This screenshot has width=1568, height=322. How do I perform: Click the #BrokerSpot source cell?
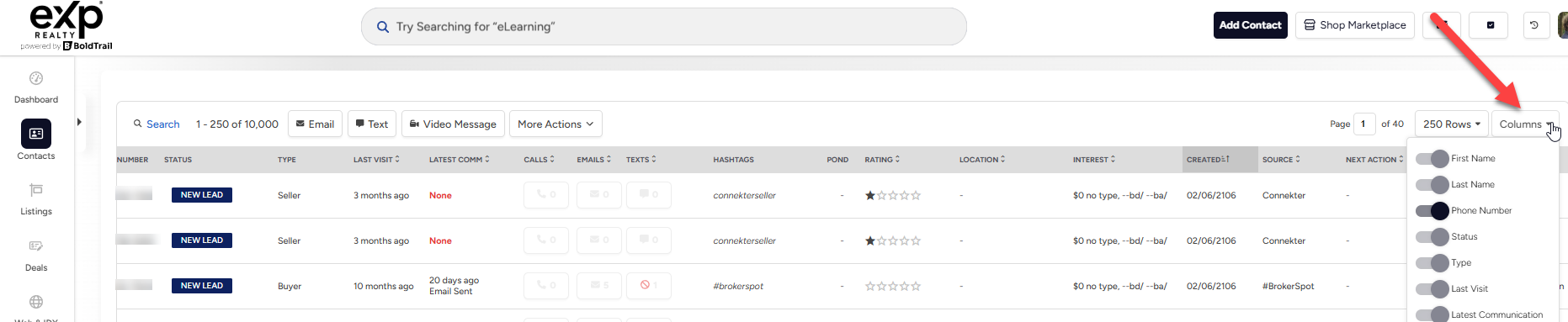coord(1288,286)
